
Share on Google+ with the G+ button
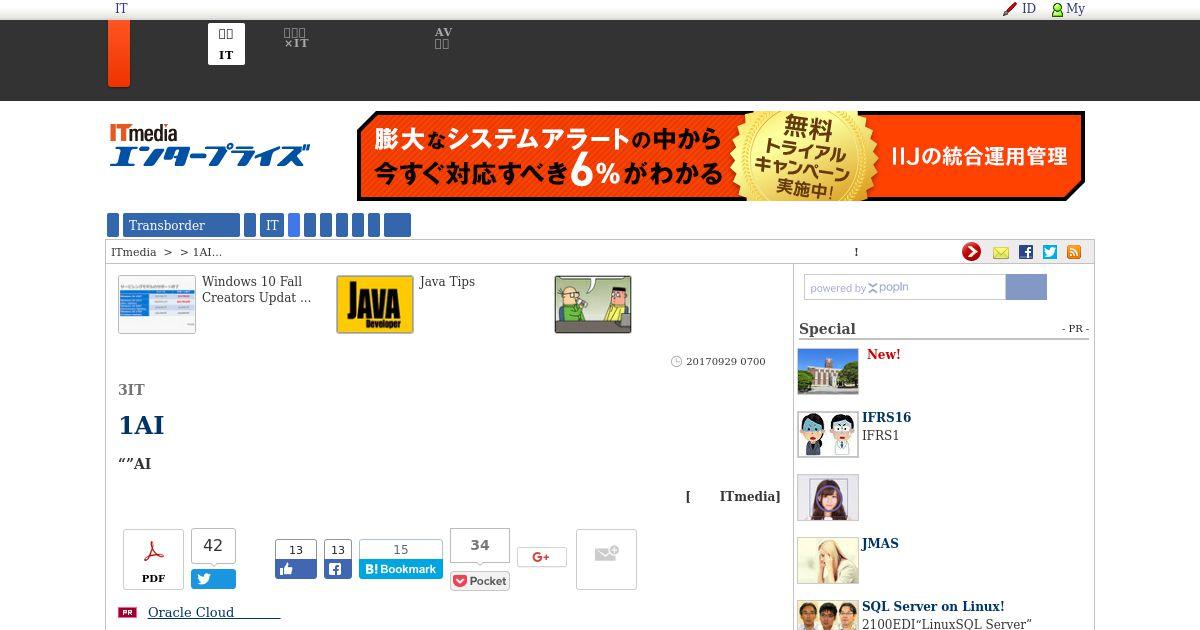541,557
